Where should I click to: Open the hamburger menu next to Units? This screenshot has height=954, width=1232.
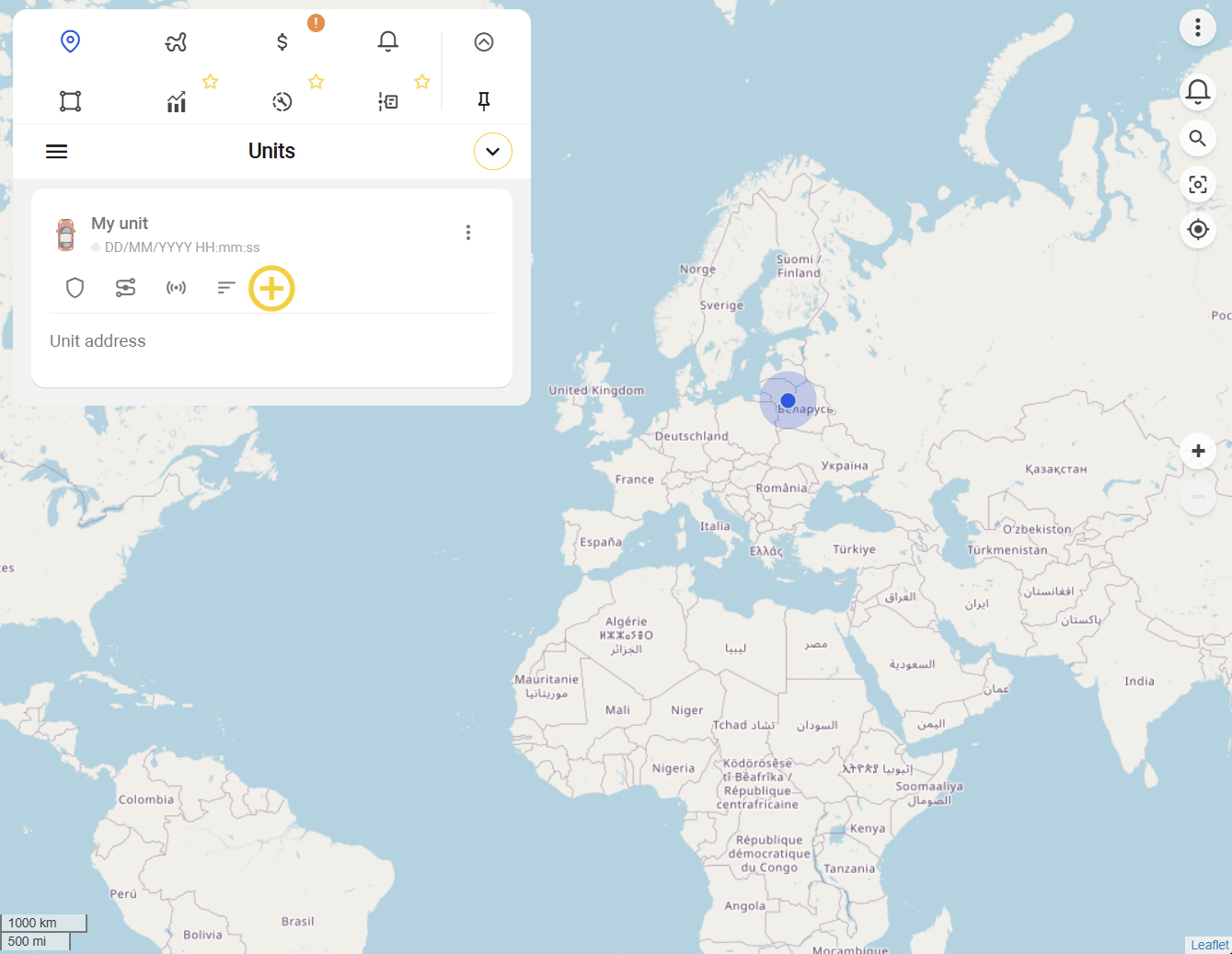pos(57,151)
